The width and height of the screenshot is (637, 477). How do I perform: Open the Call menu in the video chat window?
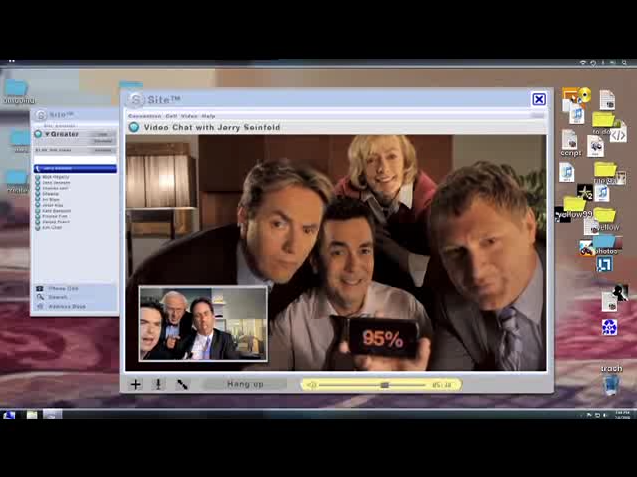(171, 116)
